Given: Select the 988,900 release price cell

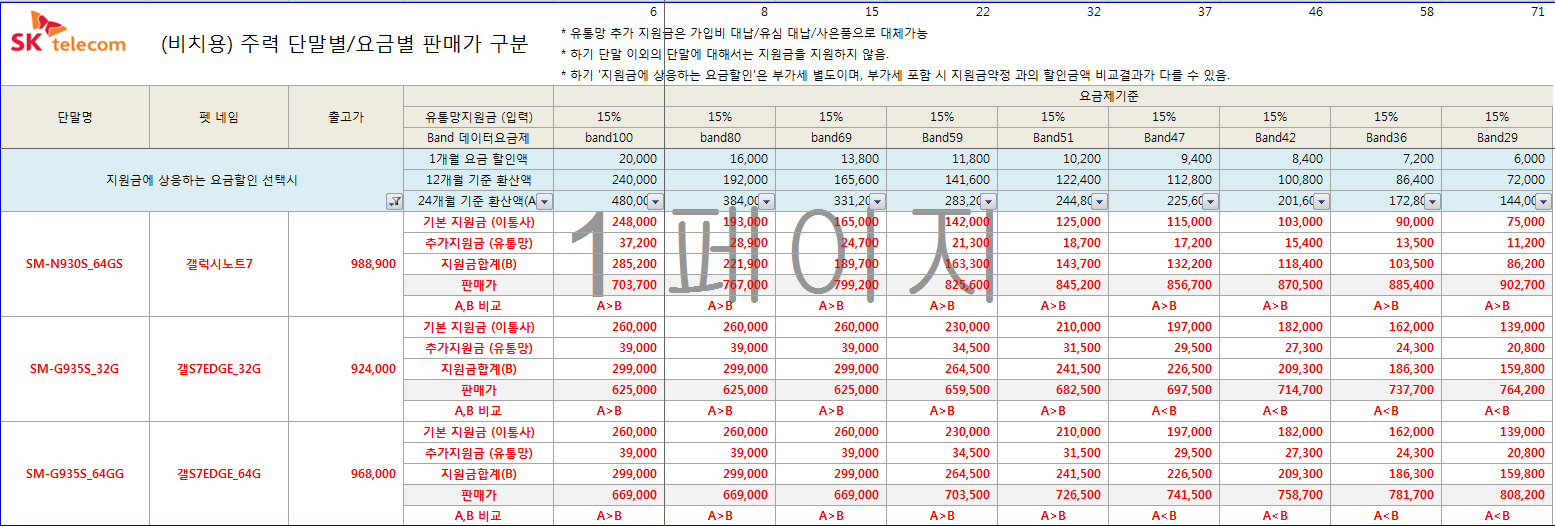Looking at the screenshot, I should pos(346,264).
